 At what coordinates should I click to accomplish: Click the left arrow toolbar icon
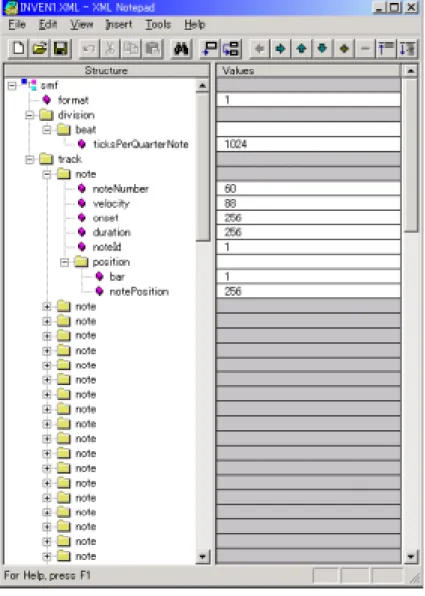pos(260,49)
